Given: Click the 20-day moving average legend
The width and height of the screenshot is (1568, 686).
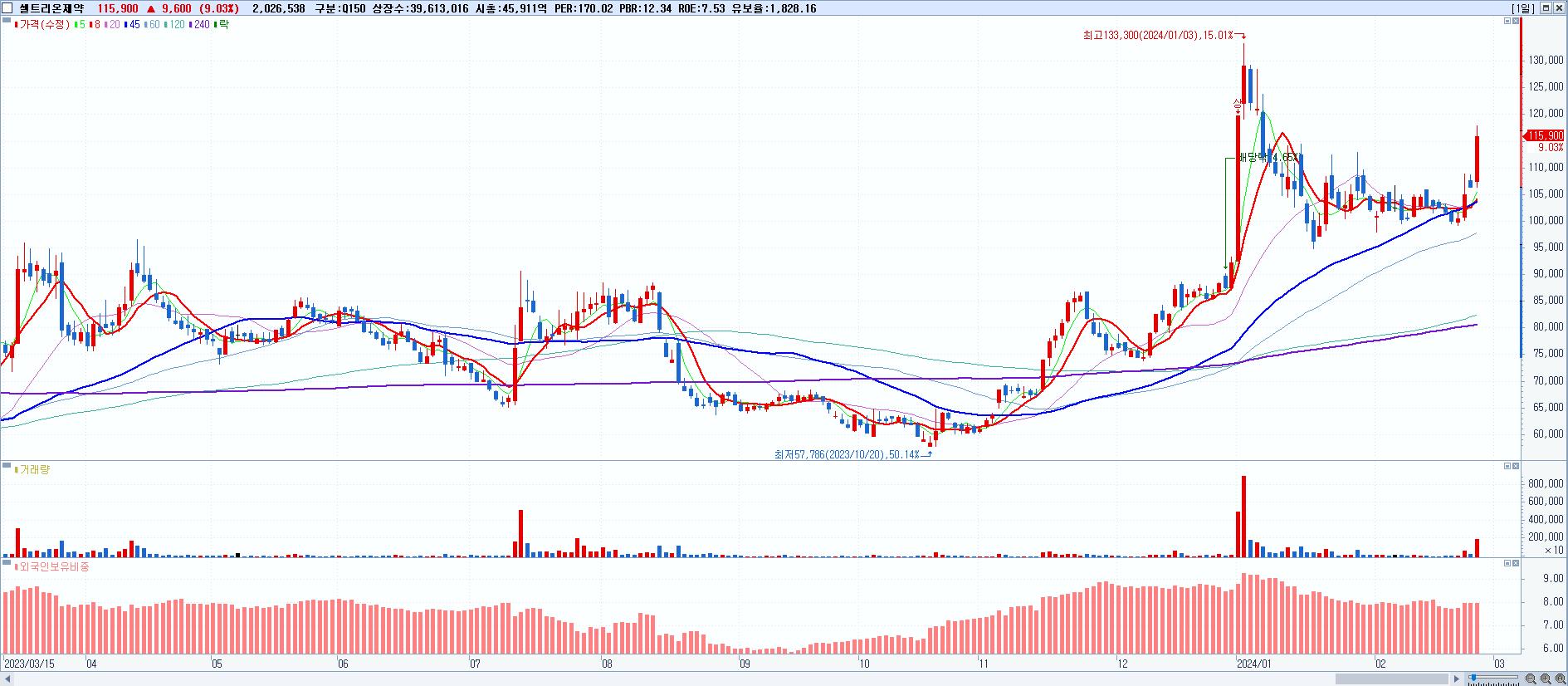Looking at the screenshot, I should click(x=112, y=25).
